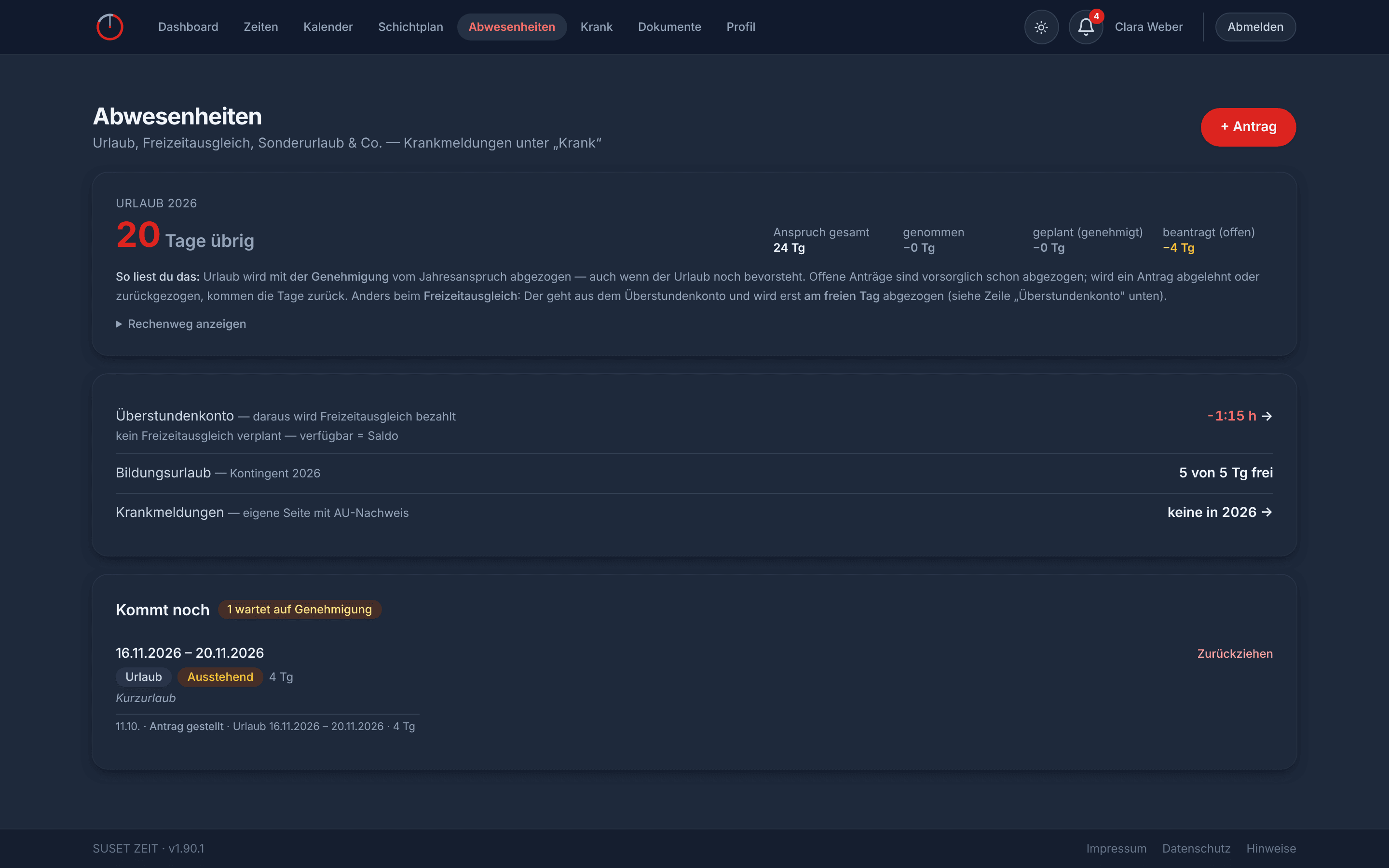The image size is (1389, 868).
Task: Click 5 von 5 Tg frei value
Action: [x=1226, y=473]
